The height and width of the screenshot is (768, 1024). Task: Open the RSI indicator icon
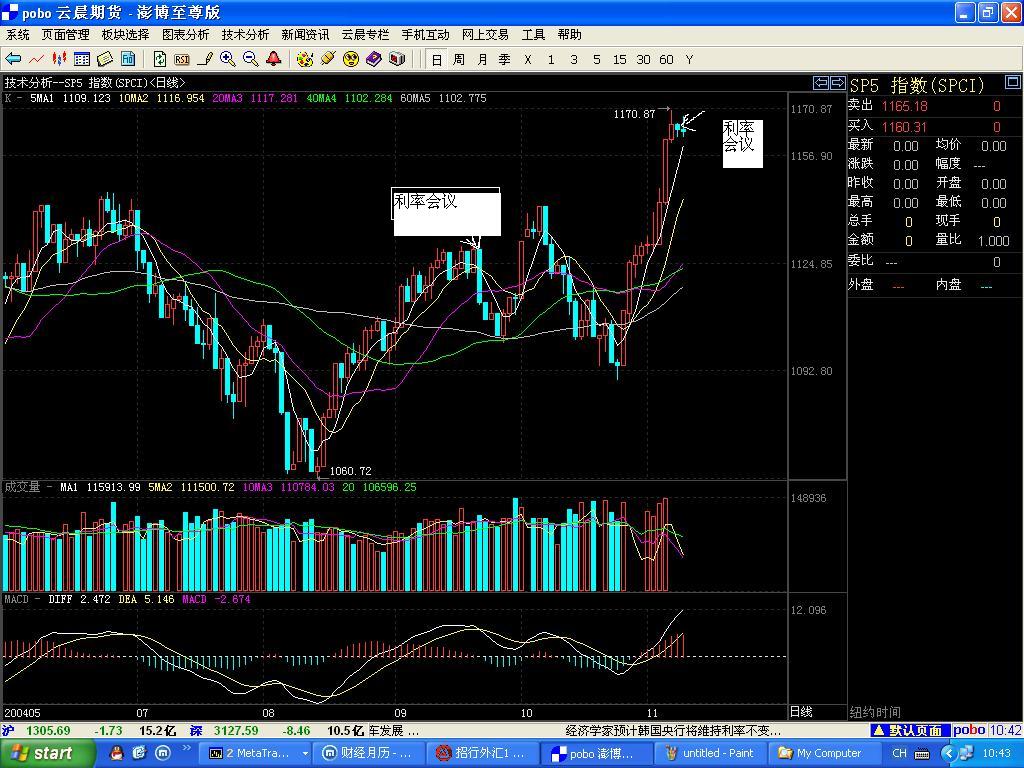point(182,59)
